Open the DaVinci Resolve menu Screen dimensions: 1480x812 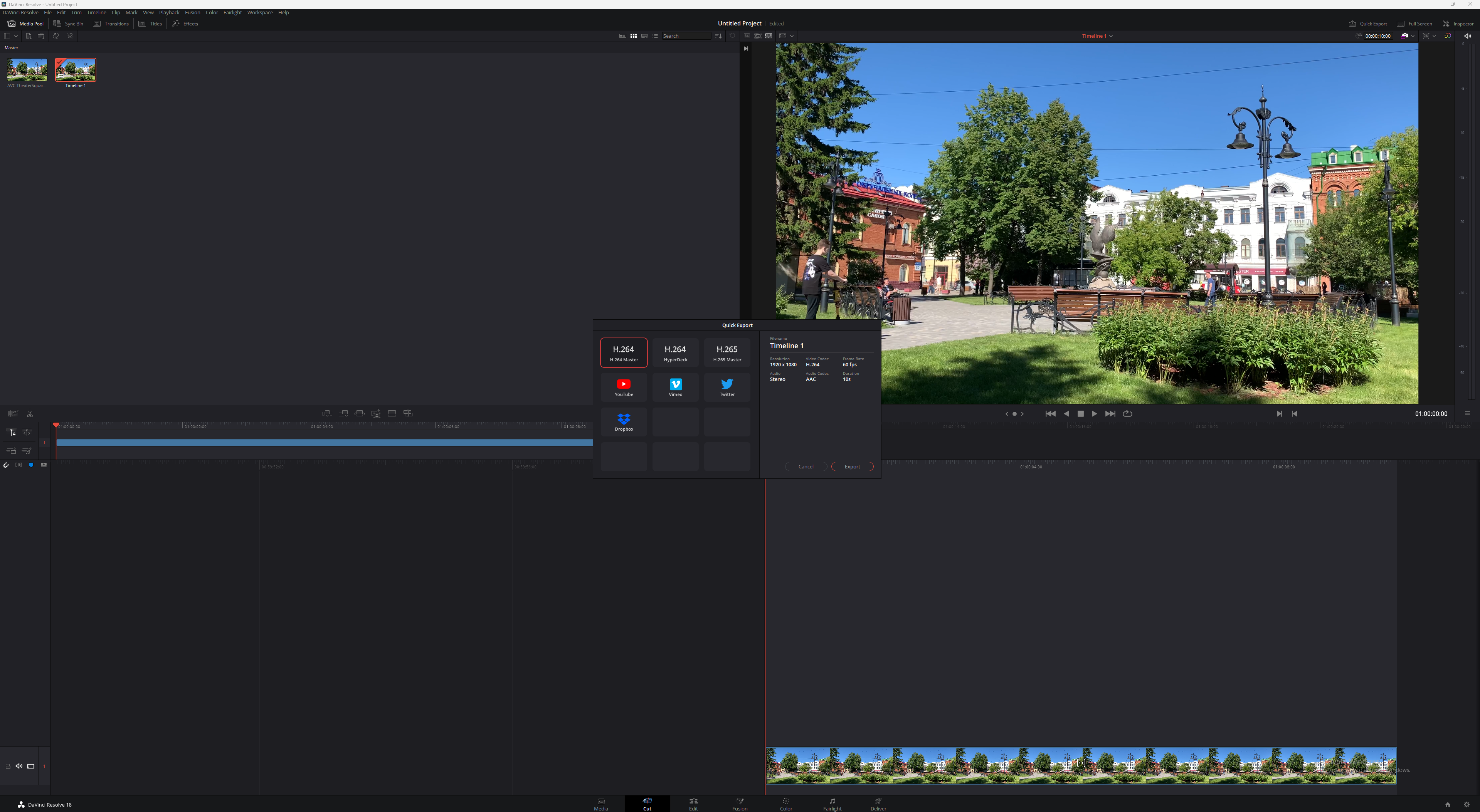click(21, 13)
